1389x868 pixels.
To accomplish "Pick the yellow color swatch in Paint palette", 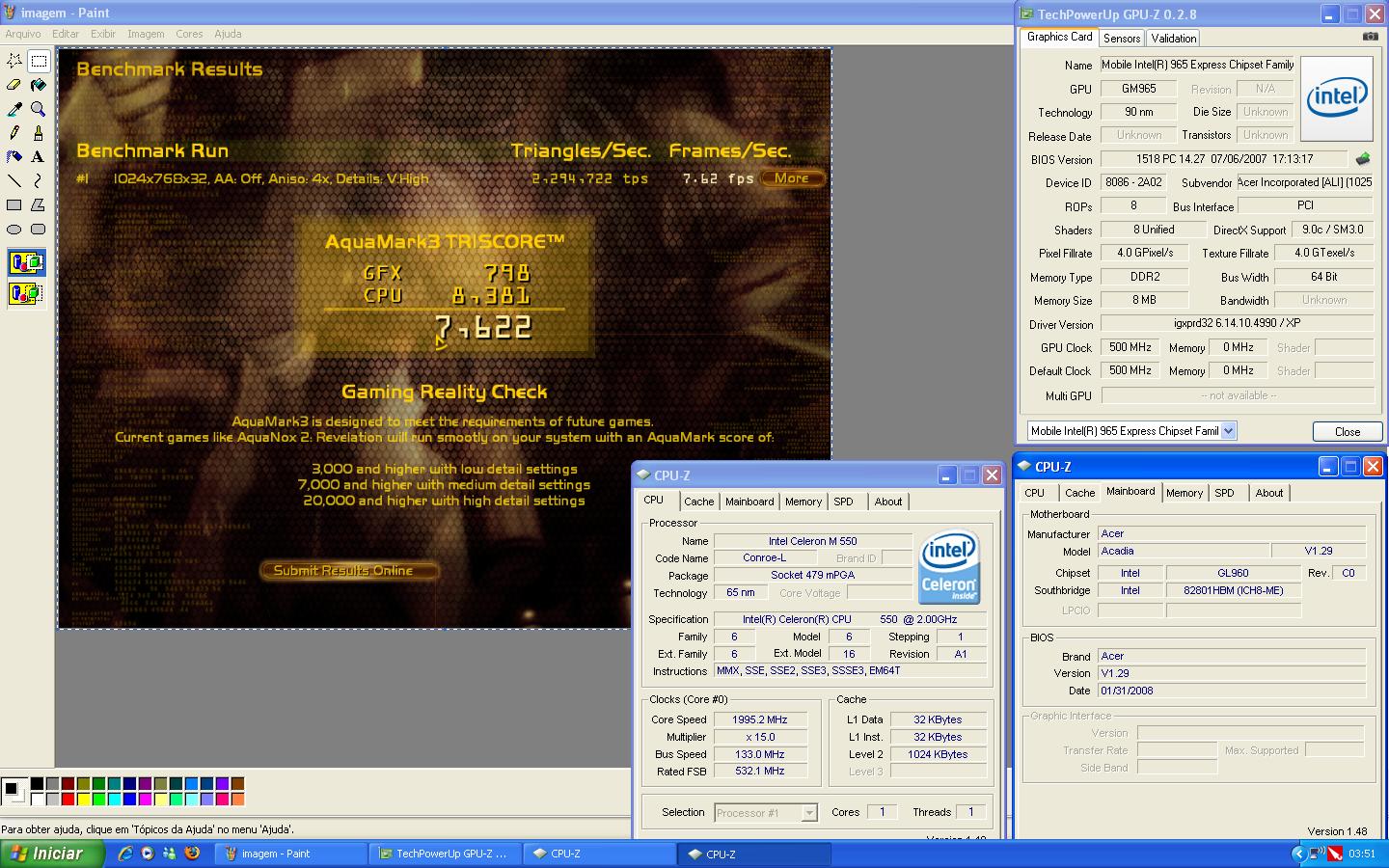I will (x=83, y=799).
